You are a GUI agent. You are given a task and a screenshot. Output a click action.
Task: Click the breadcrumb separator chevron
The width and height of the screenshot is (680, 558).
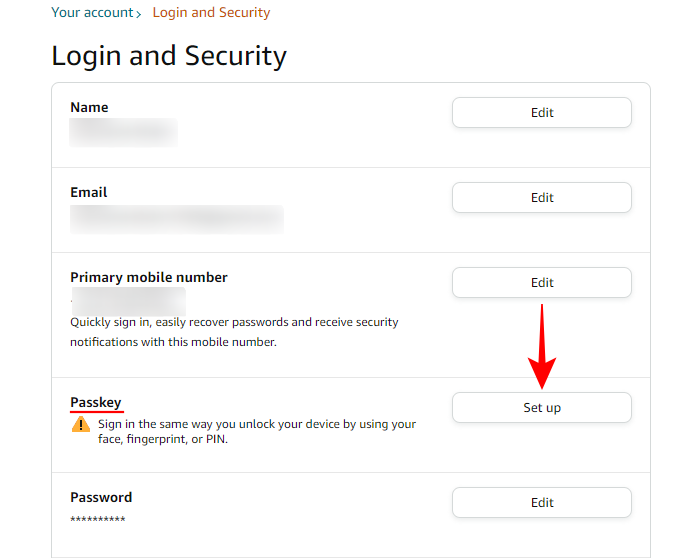(x=140, y=13)
